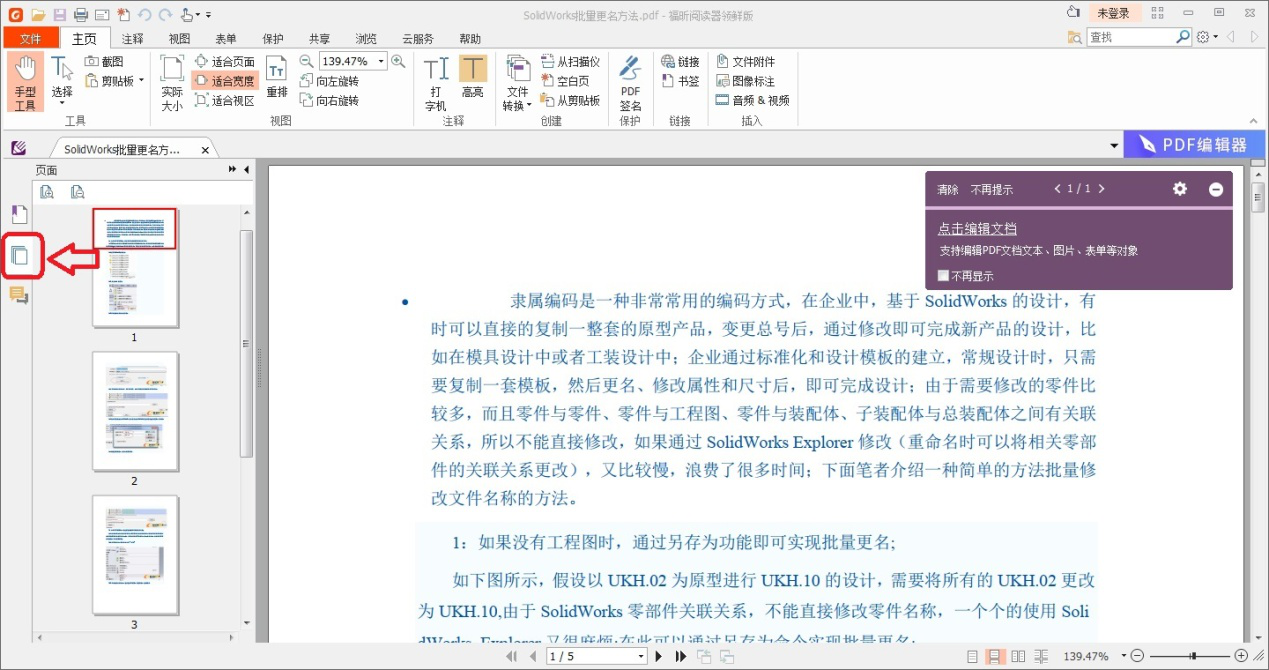Open the PDF签名 signing tool
Viewport: 1269px width, 670px height.
(630, 83)
